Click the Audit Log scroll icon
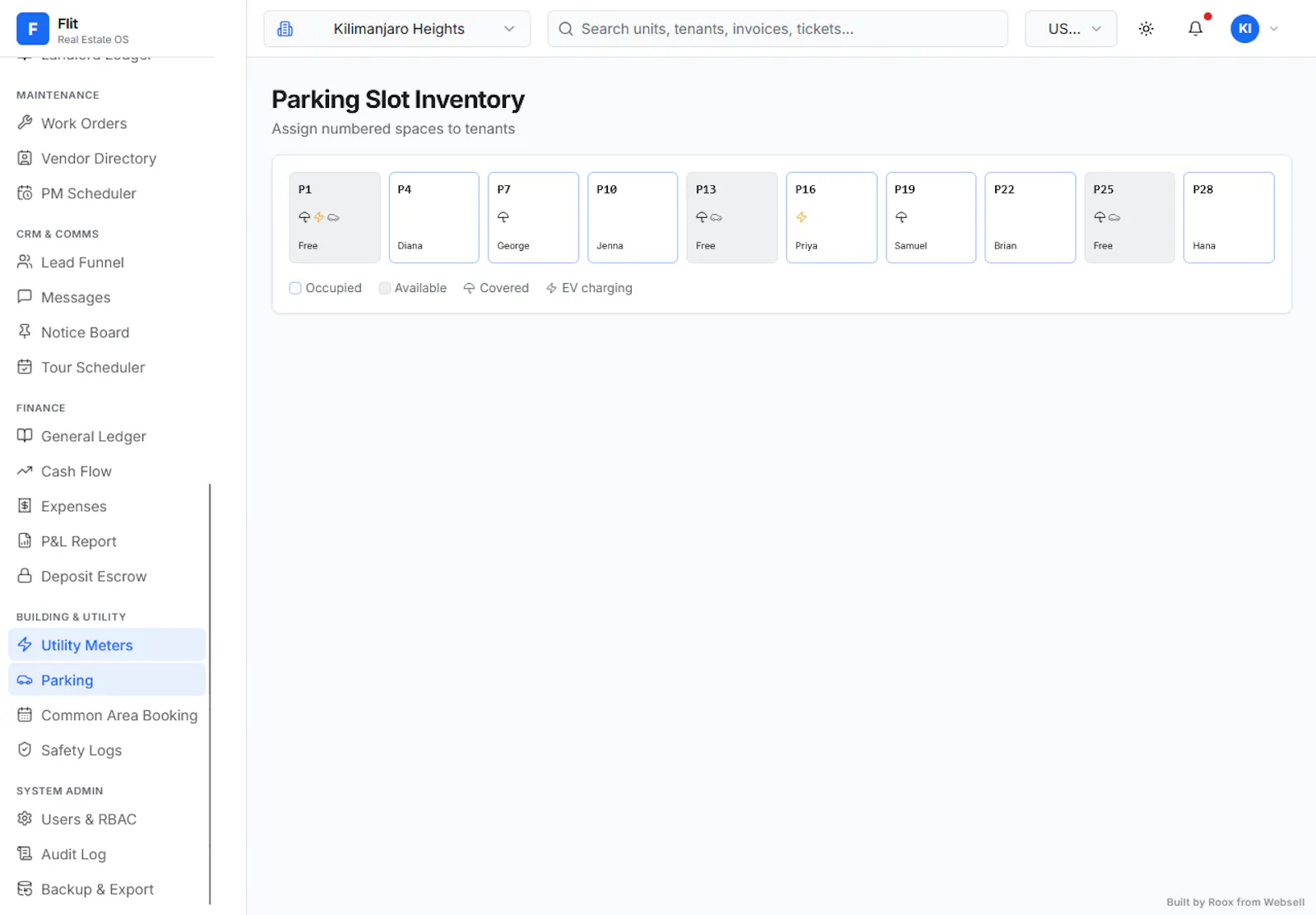 tap(25, 853)
